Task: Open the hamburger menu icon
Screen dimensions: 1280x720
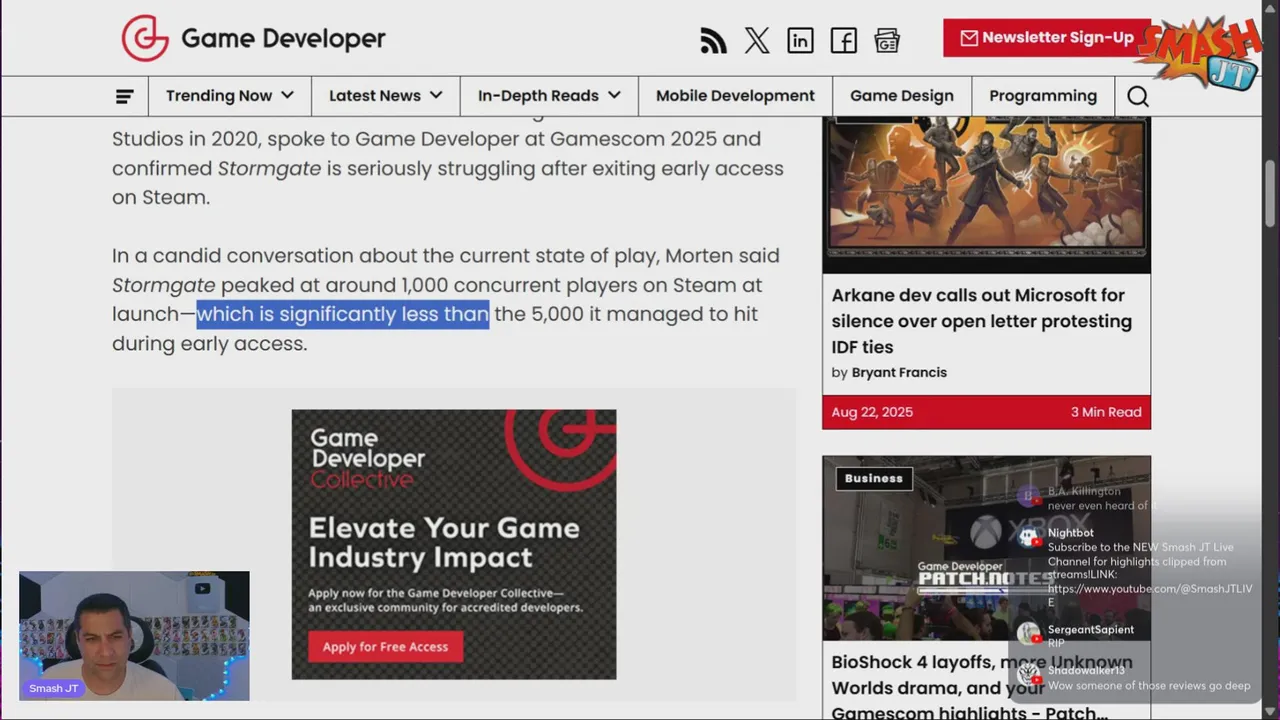Action: [x=125, y=96]
